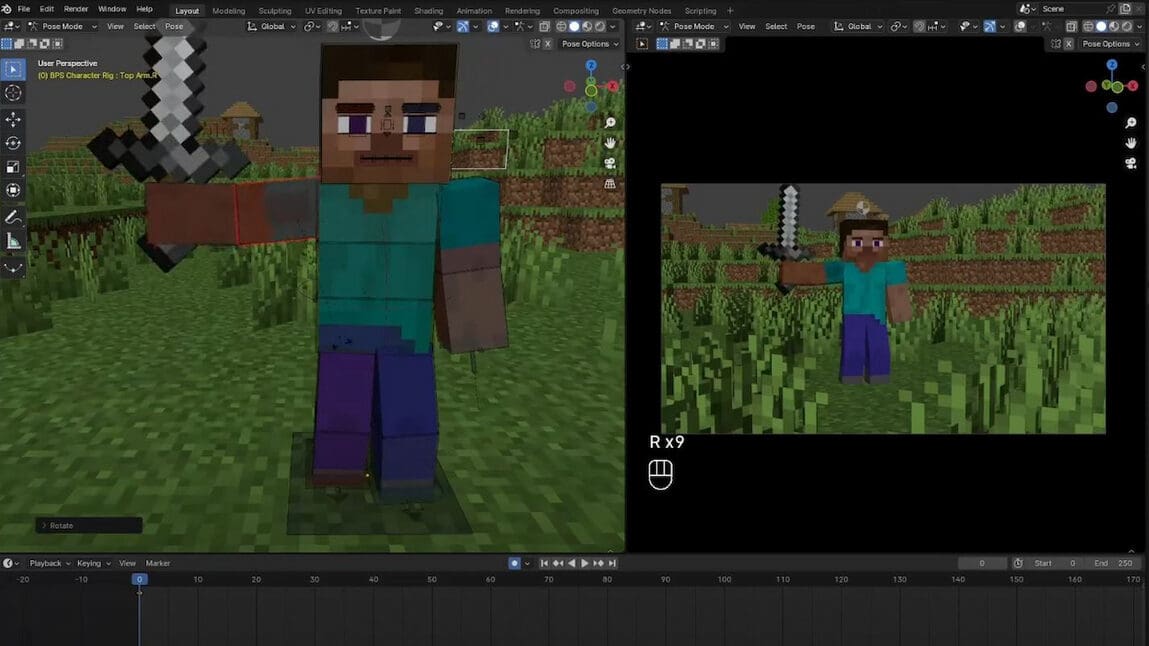Toggle X-ray mode in right viewport header

(1071, 26)
